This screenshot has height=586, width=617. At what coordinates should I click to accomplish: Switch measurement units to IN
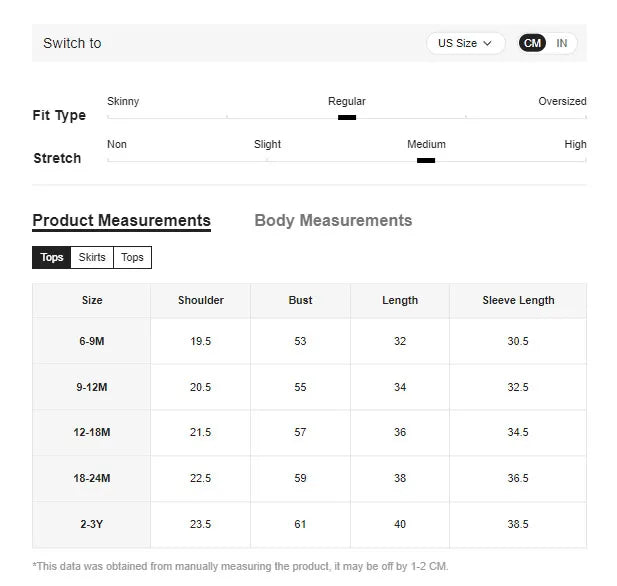point(562,43)
